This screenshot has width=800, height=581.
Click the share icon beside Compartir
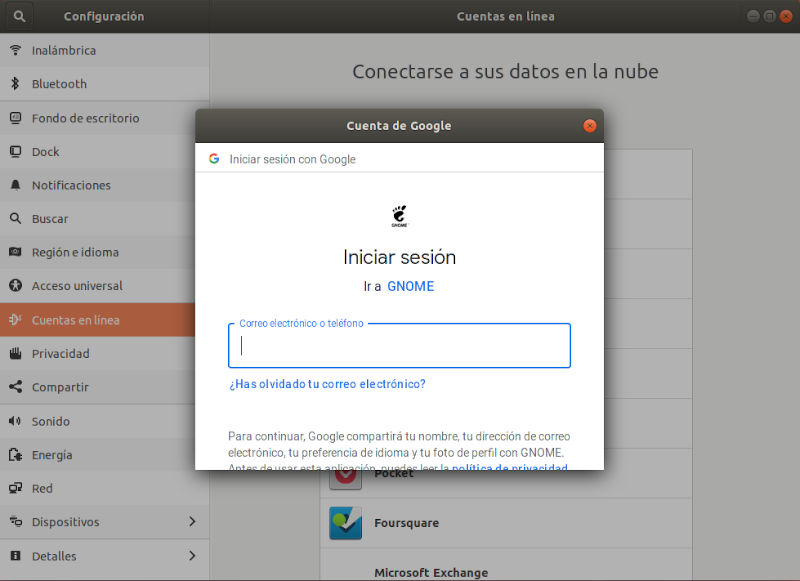point(15,387)
